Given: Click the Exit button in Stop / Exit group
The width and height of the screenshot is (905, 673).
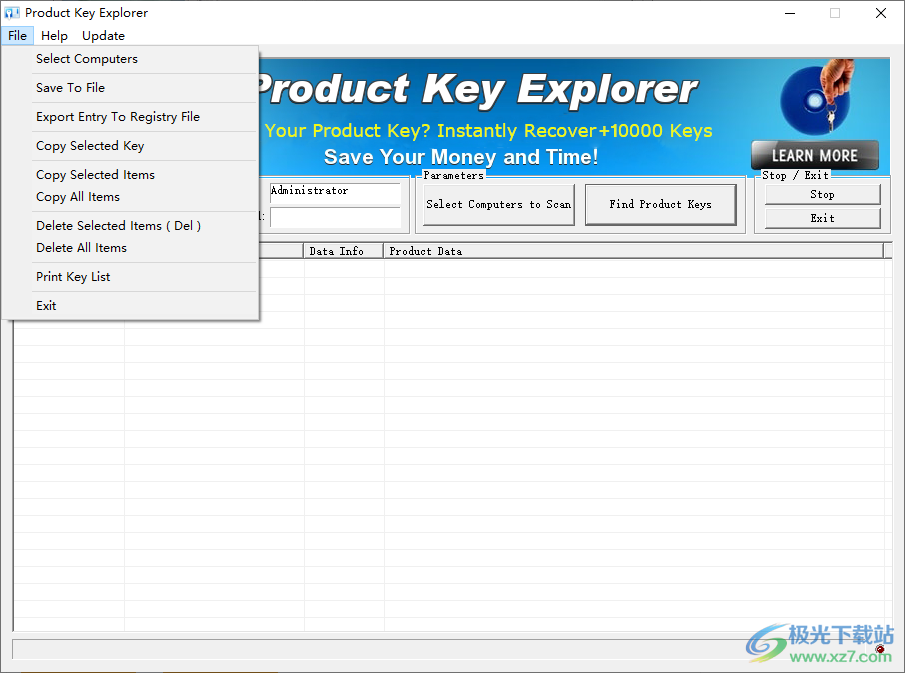Looking at the screenshot, I should pos(822,218).
